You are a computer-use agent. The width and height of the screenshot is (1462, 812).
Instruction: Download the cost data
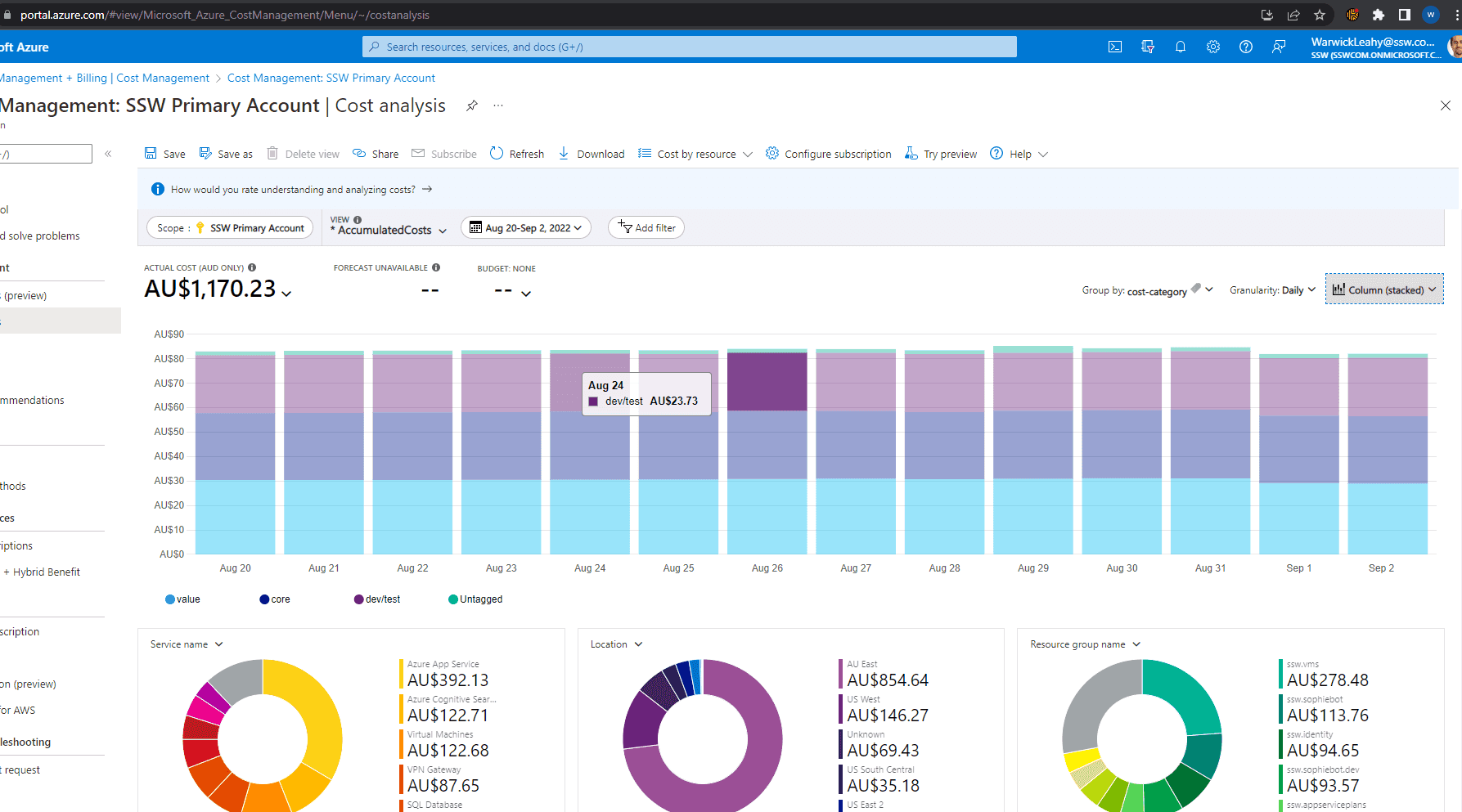tap(592, 154)
